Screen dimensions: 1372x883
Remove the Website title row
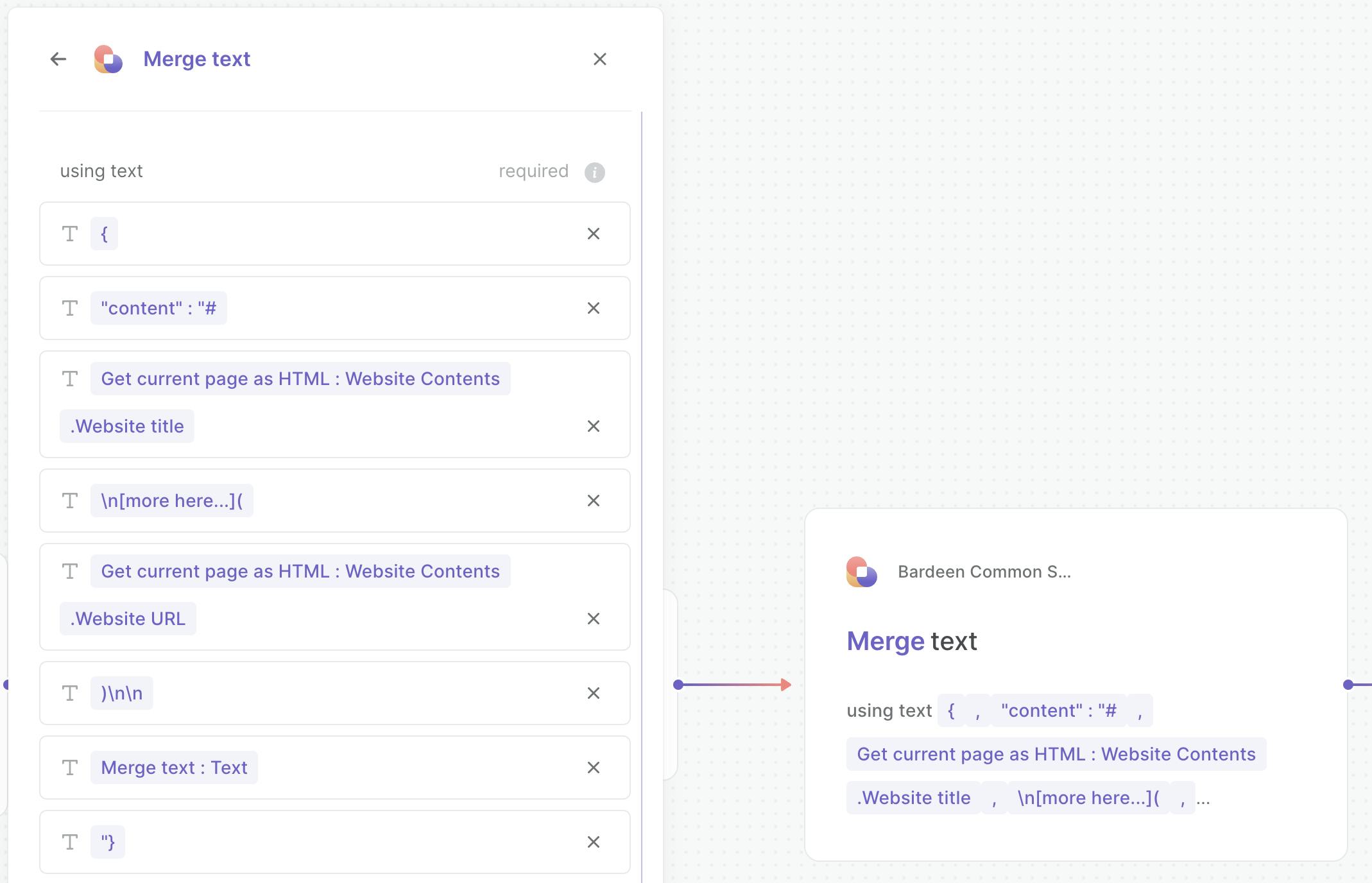click(x=594, y=426)
